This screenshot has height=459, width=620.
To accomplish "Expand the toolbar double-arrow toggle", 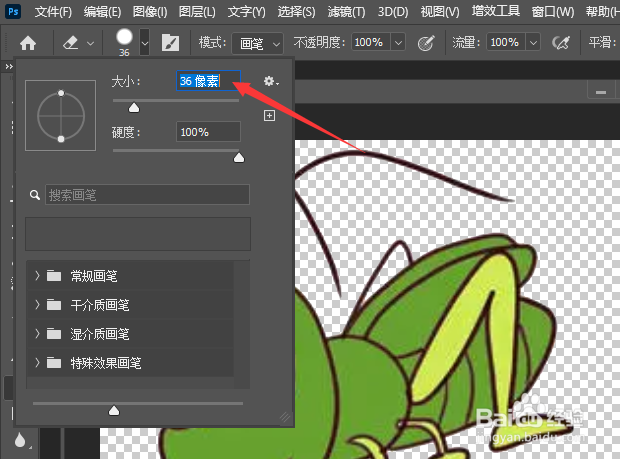I will pyautogui.click(x=9, y=66).
